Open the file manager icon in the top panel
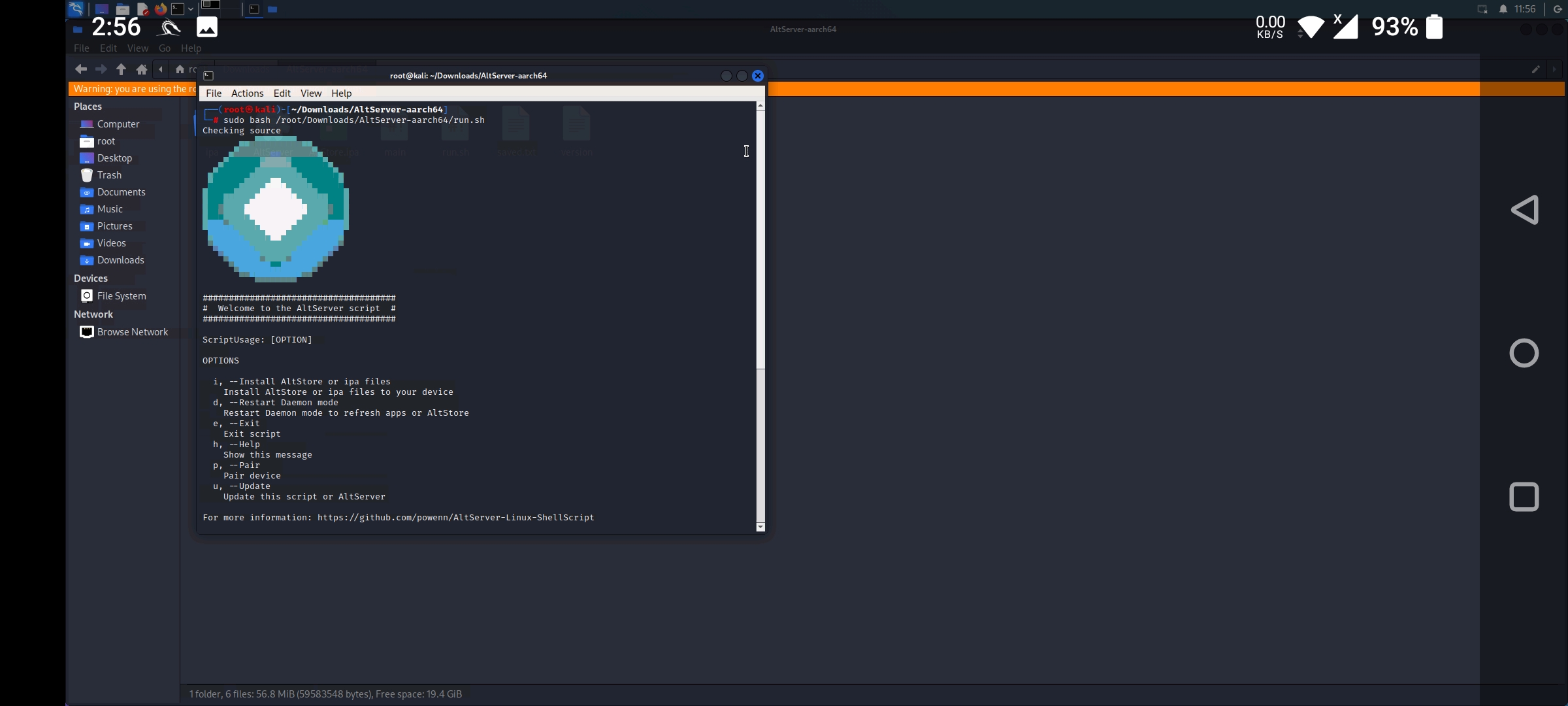 (123, 9)
